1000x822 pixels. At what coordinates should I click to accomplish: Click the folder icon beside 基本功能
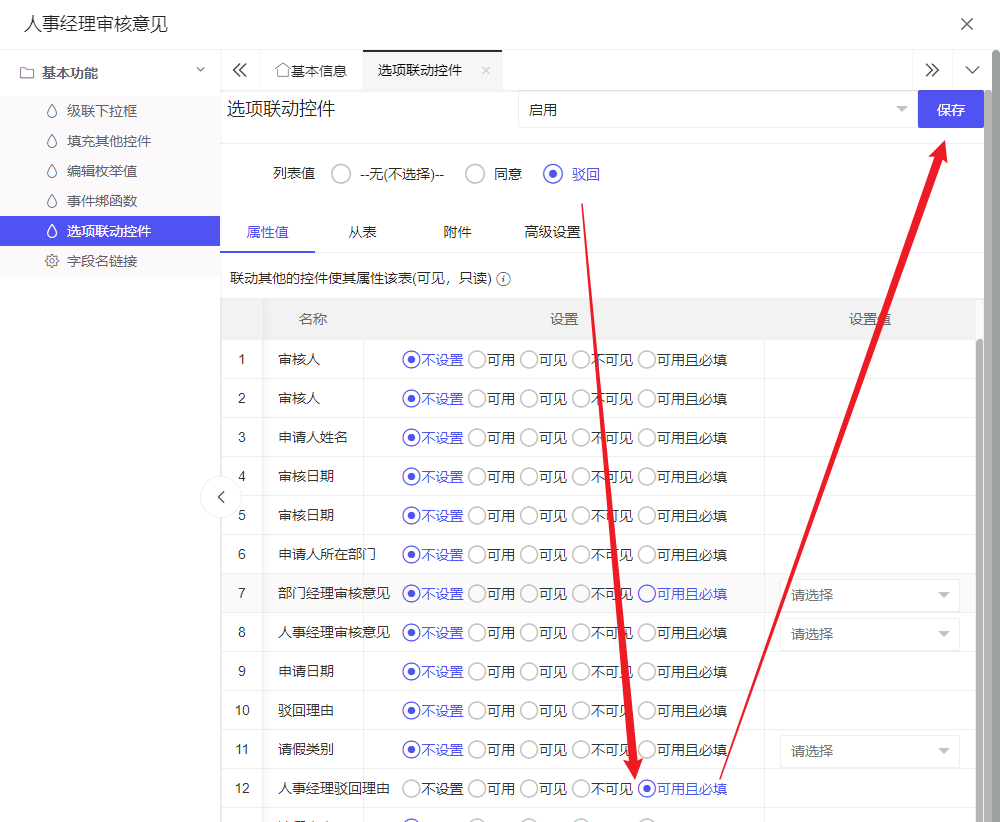tap(27, 73)
